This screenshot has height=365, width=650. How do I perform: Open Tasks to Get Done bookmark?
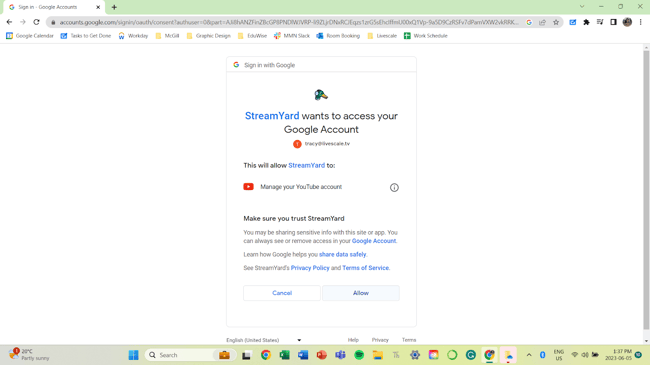[x=86, y=36]
